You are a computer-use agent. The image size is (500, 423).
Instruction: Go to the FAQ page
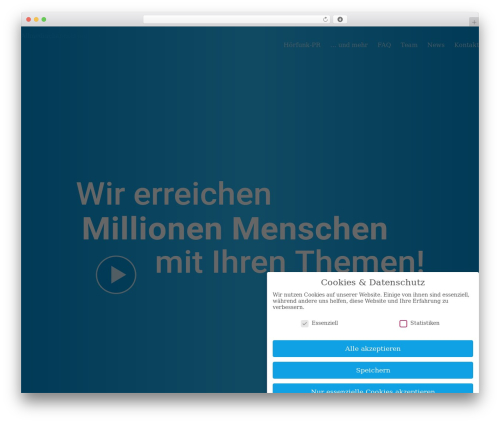[384, 45]
